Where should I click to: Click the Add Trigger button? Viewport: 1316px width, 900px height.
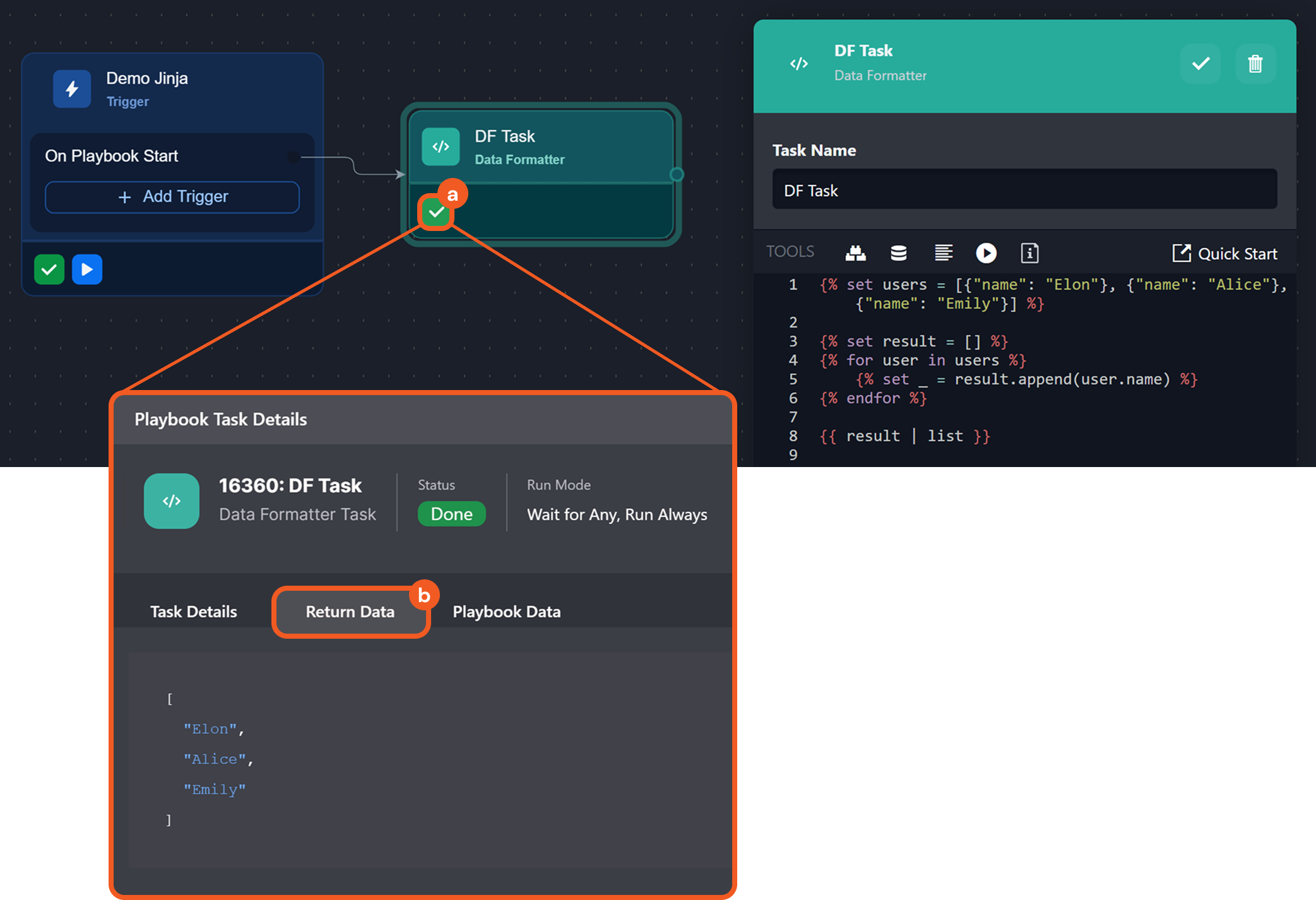pyautogui.click(x=172, y=197)
